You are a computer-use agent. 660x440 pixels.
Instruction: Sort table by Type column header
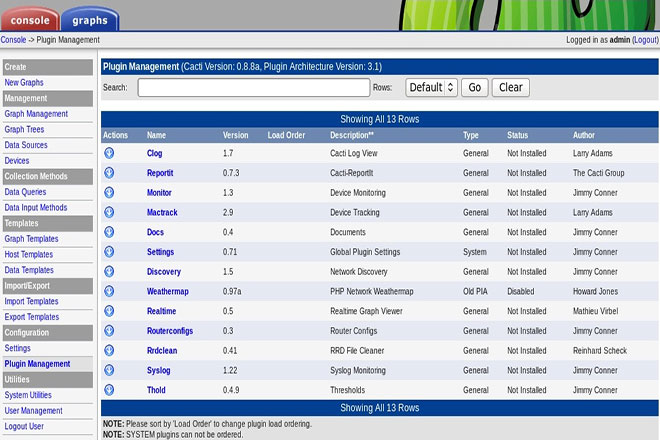click(471, 135)
